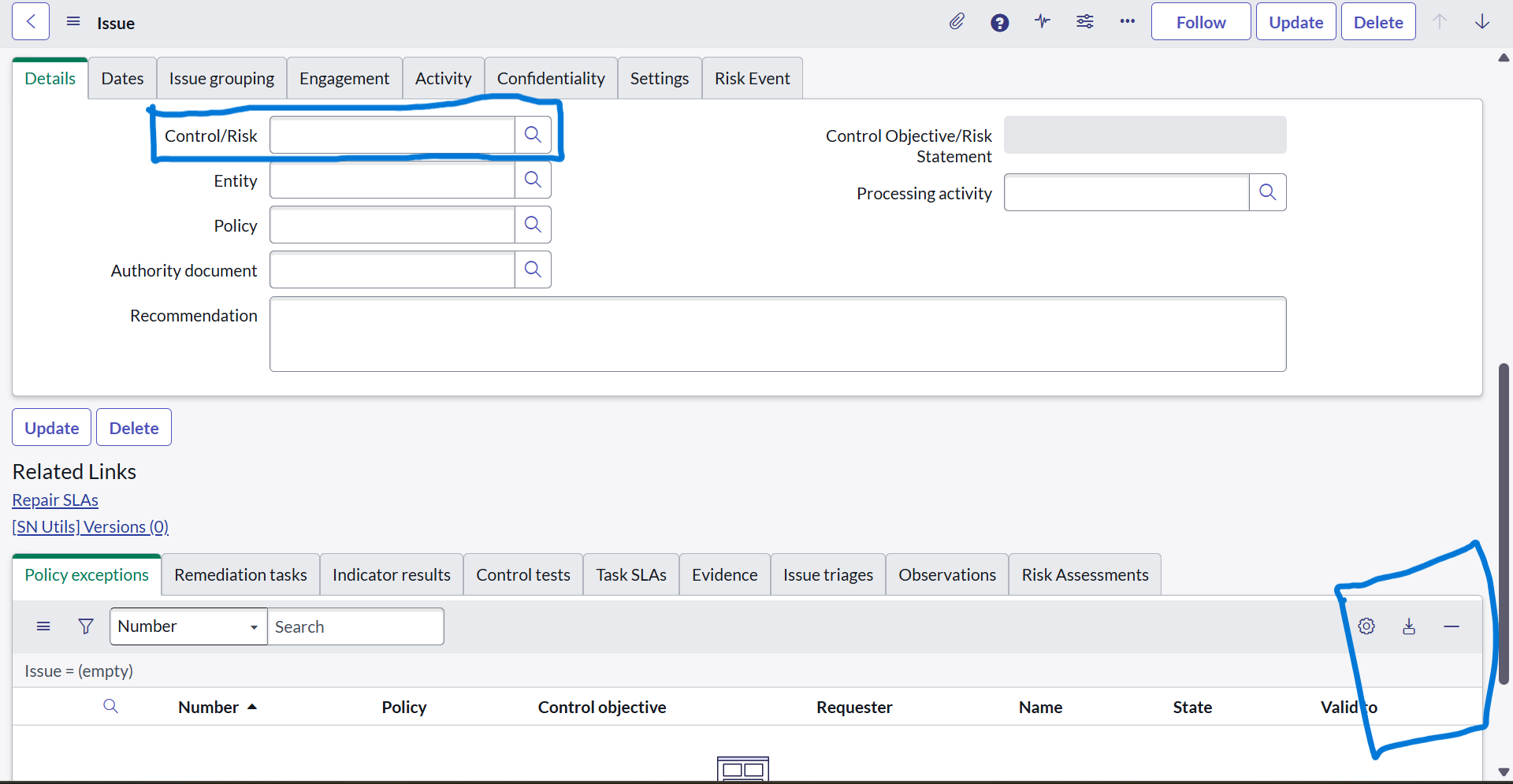Focus the Entity input field
1513x784 pixels.
[x=392, y=180]
